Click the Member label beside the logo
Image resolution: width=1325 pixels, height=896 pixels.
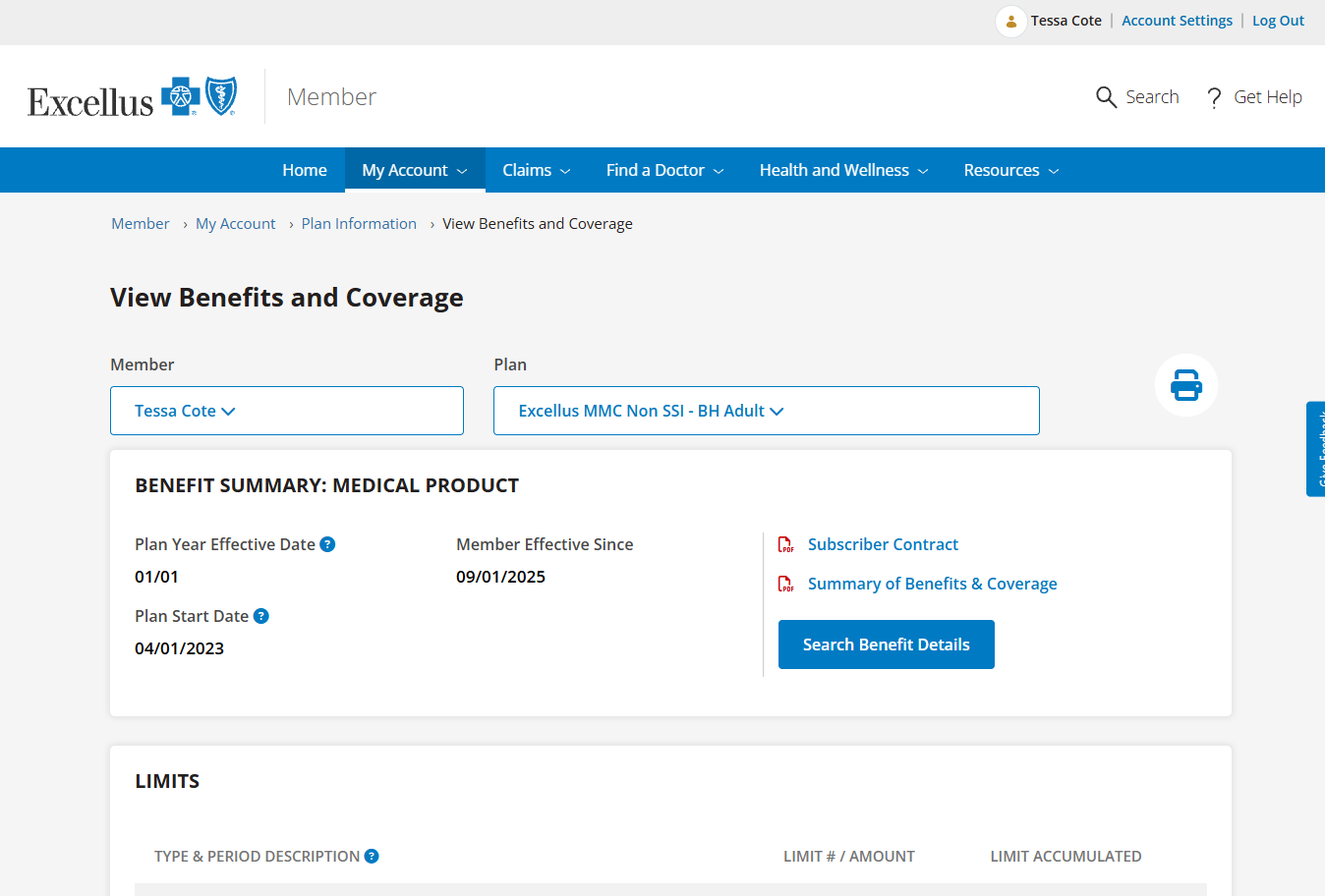pyautogui.click(x=331, y=96)
